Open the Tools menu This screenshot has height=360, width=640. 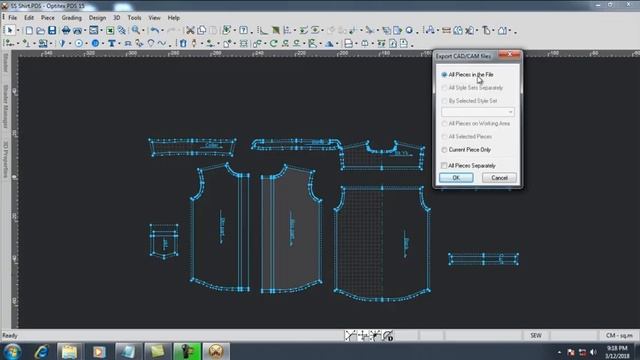coord(134,18)
